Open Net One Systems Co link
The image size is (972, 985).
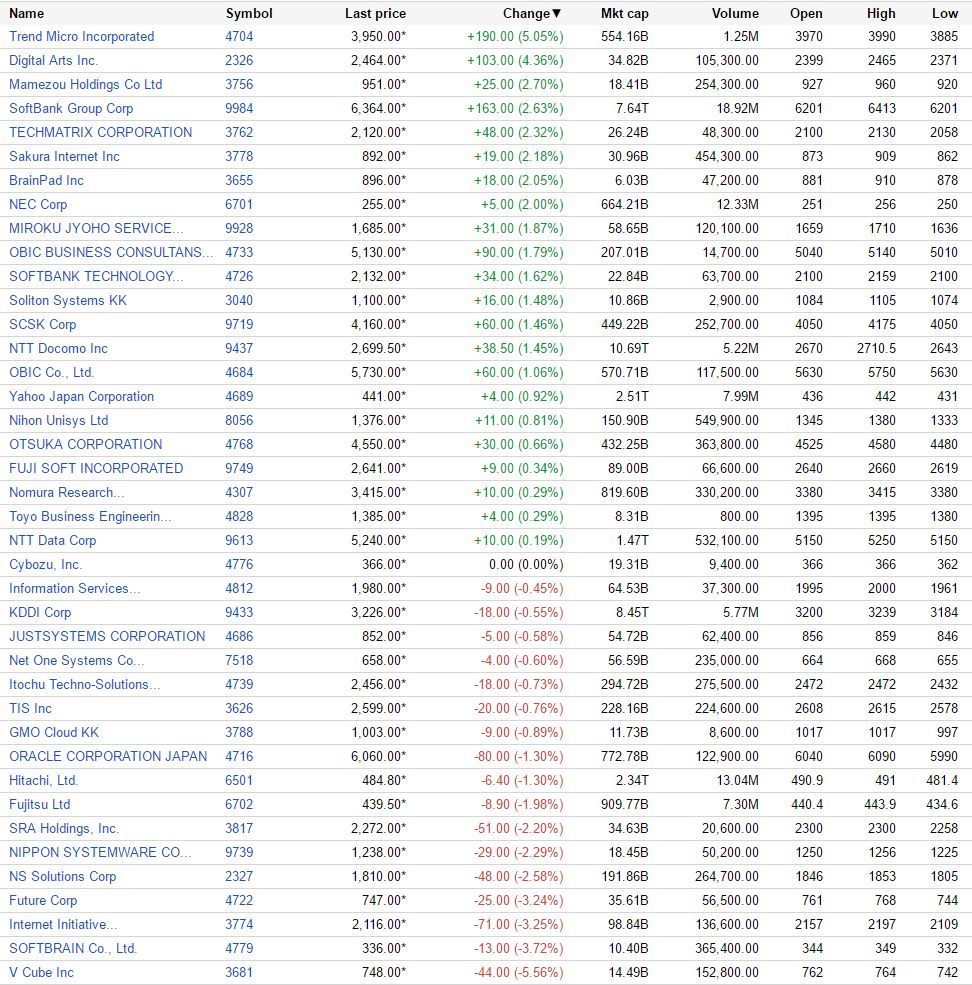click(77, 660)
